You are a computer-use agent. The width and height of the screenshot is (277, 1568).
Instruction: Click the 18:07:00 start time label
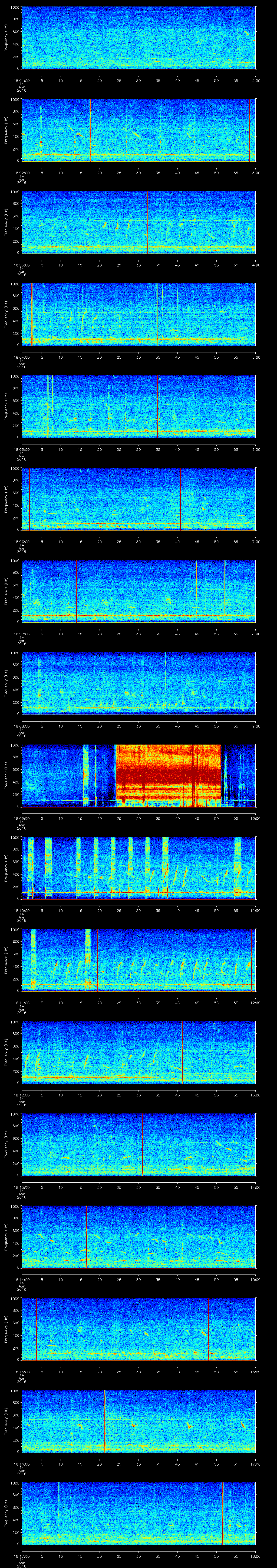(21, 634)
